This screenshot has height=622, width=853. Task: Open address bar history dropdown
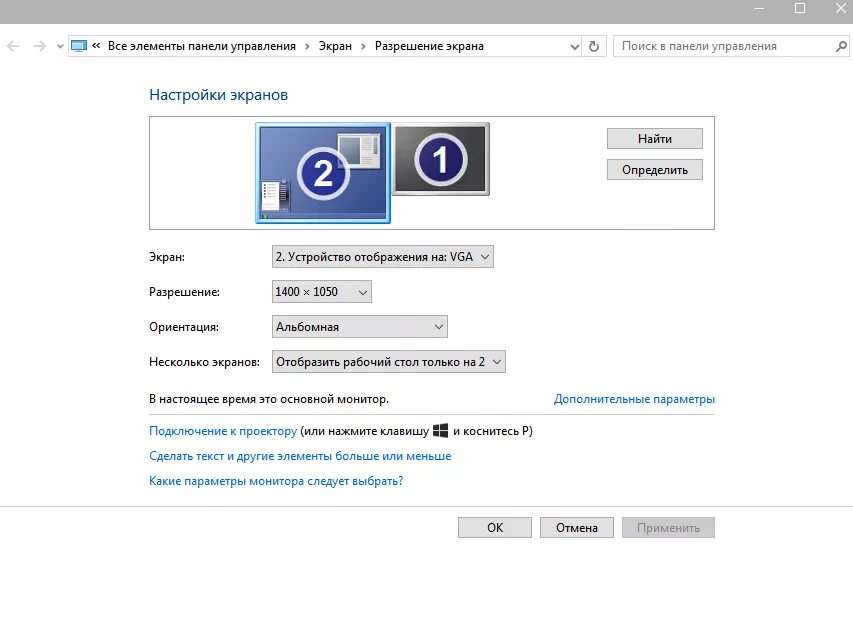[x=574, y=47]
